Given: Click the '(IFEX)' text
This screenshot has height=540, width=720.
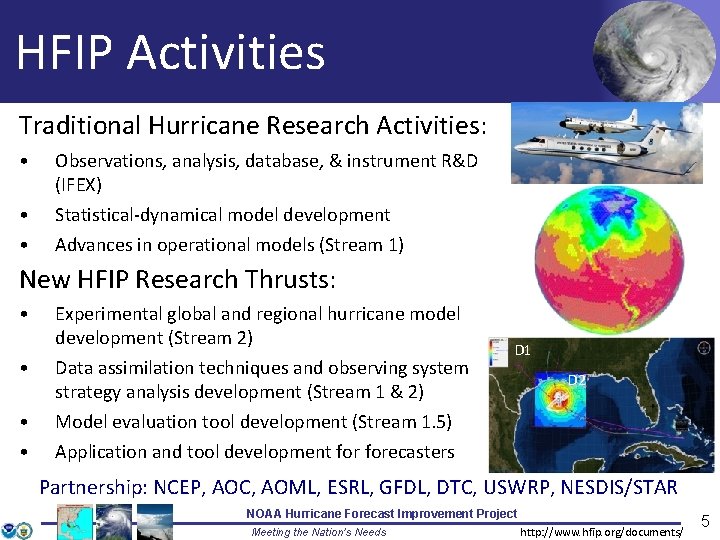Looking at the screenshot, I should pos(78,185).
